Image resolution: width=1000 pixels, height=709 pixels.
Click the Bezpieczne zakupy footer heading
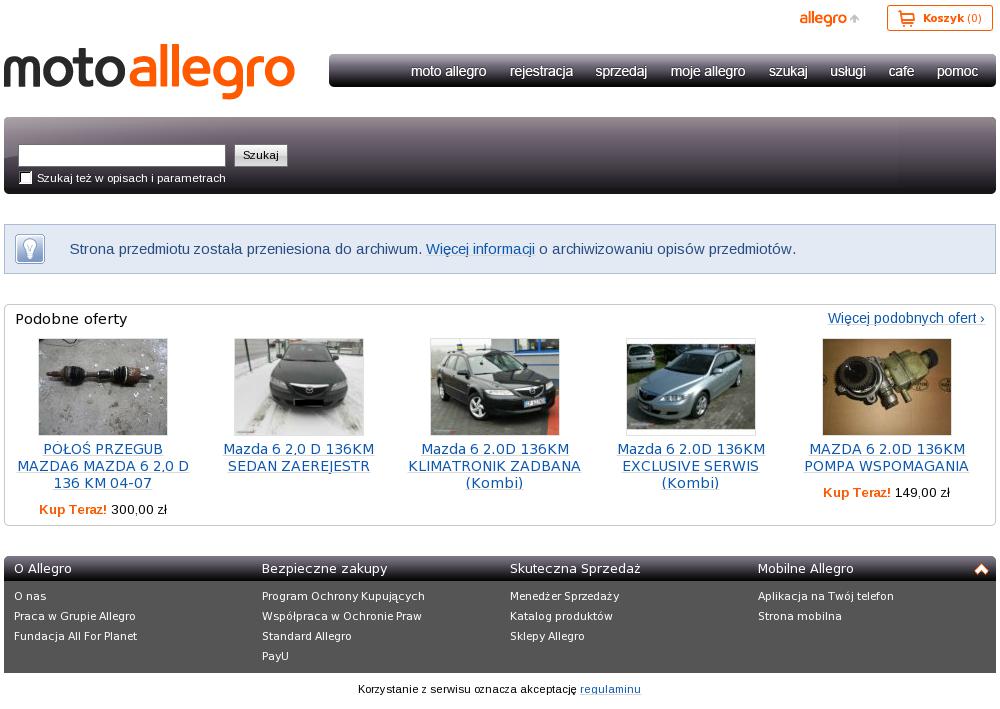(x=325, y=568)
